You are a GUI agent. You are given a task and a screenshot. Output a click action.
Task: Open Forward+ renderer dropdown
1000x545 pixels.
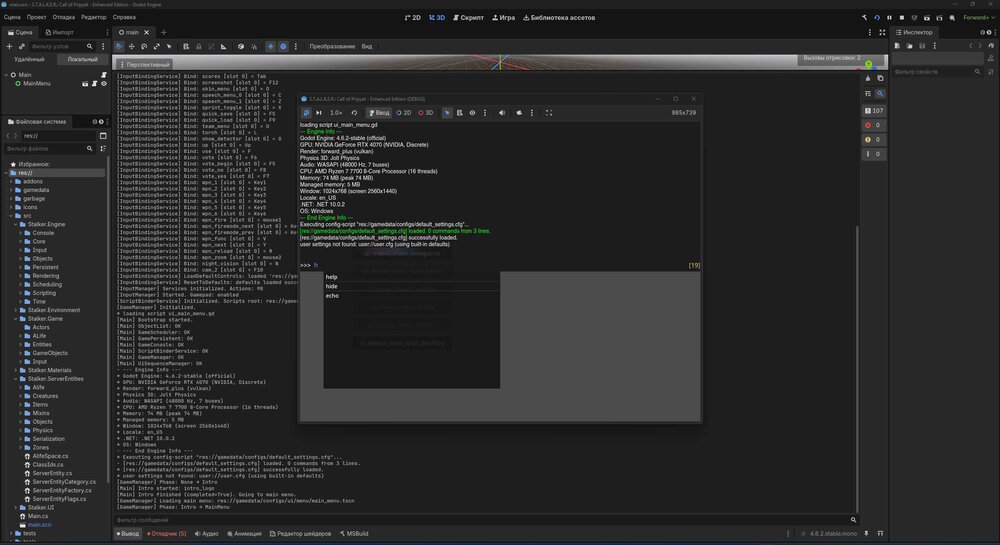[x=978, y=18]
